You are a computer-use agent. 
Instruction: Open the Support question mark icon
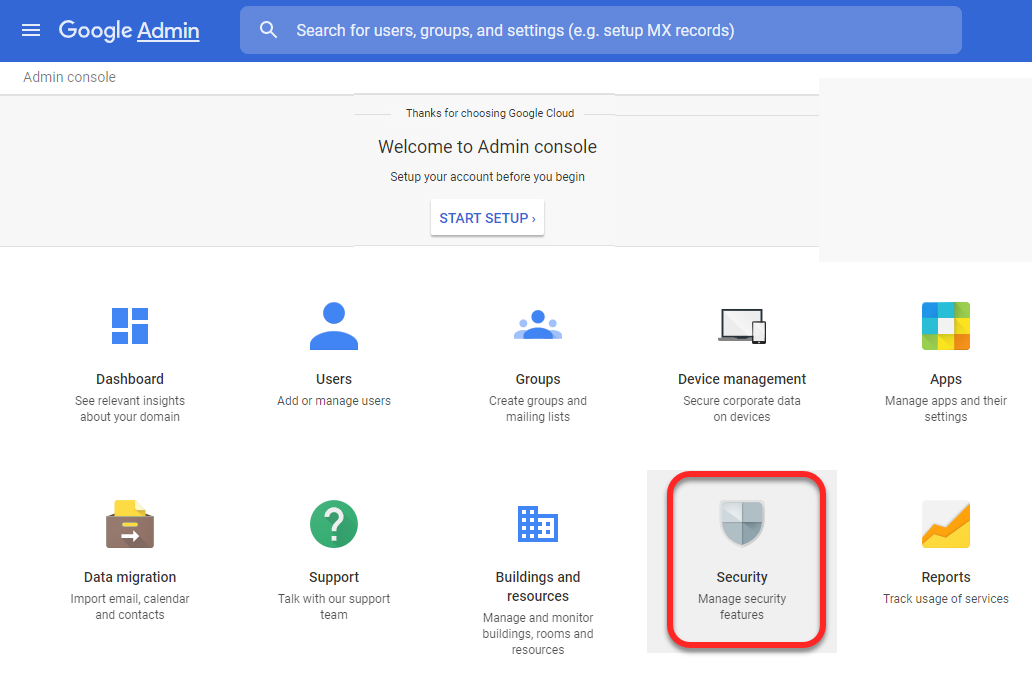(334, 524)
